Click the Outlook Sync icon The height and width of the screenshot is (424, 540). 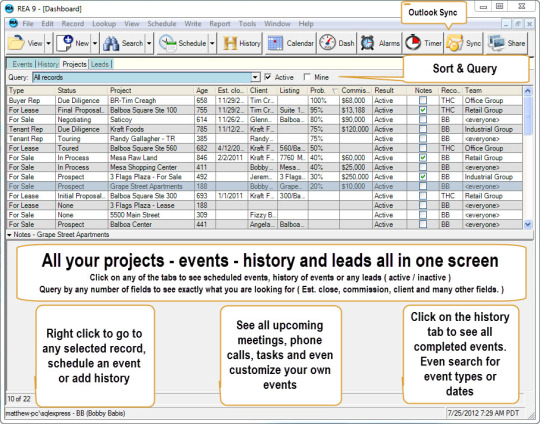pos(454,43)
